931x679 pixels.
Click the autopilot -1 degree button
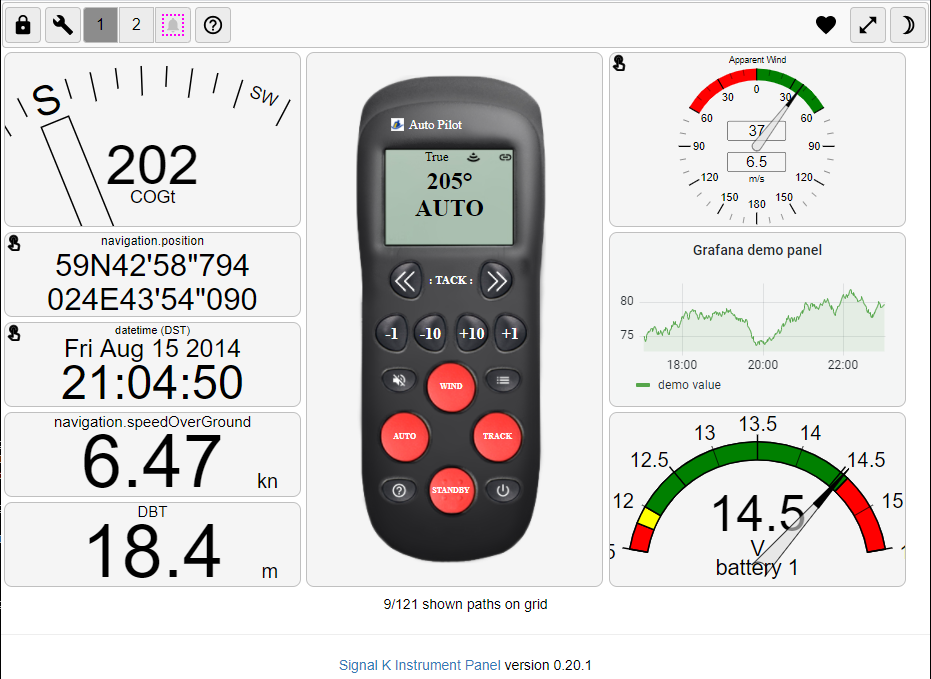coord(391,334)
